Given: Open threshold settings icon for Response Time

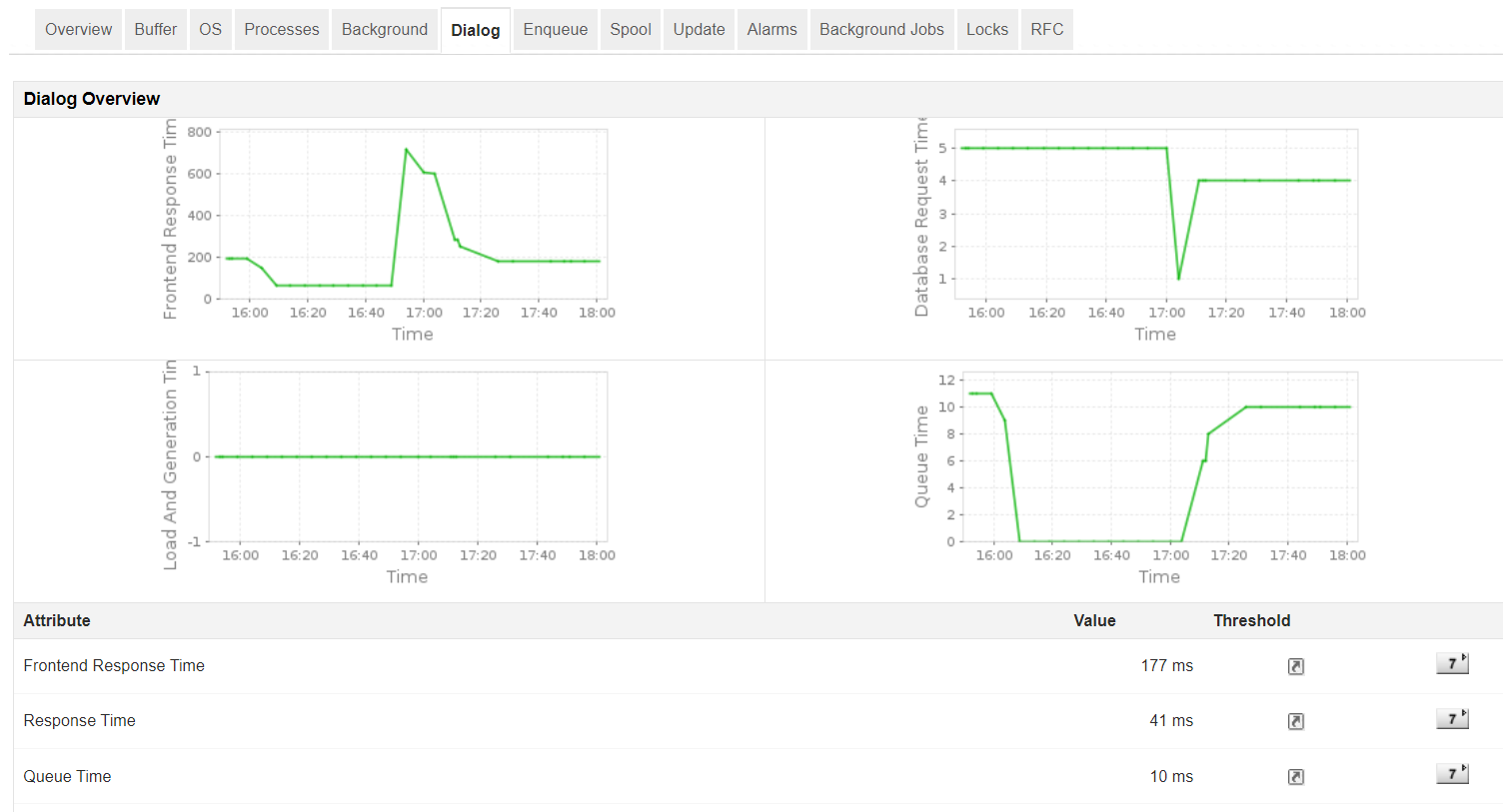Looking at the screenshot, I should [x=1295, y=720].
